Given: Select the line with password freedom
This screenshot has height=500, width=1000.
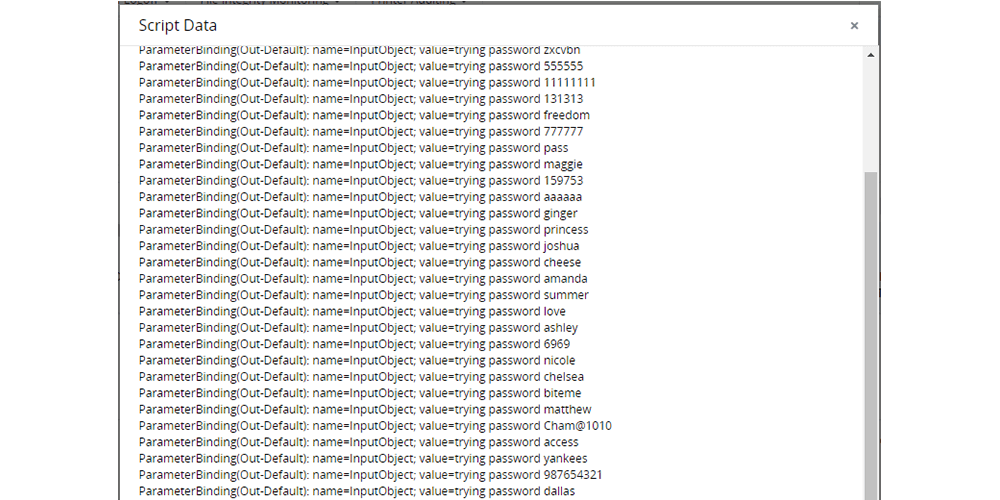Looking at the screenshot, I should (364, 115).
